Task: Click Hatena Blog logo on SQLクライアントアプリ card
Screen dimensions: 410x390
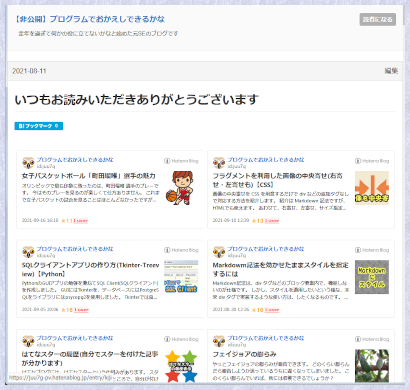Action: (181, 250)
